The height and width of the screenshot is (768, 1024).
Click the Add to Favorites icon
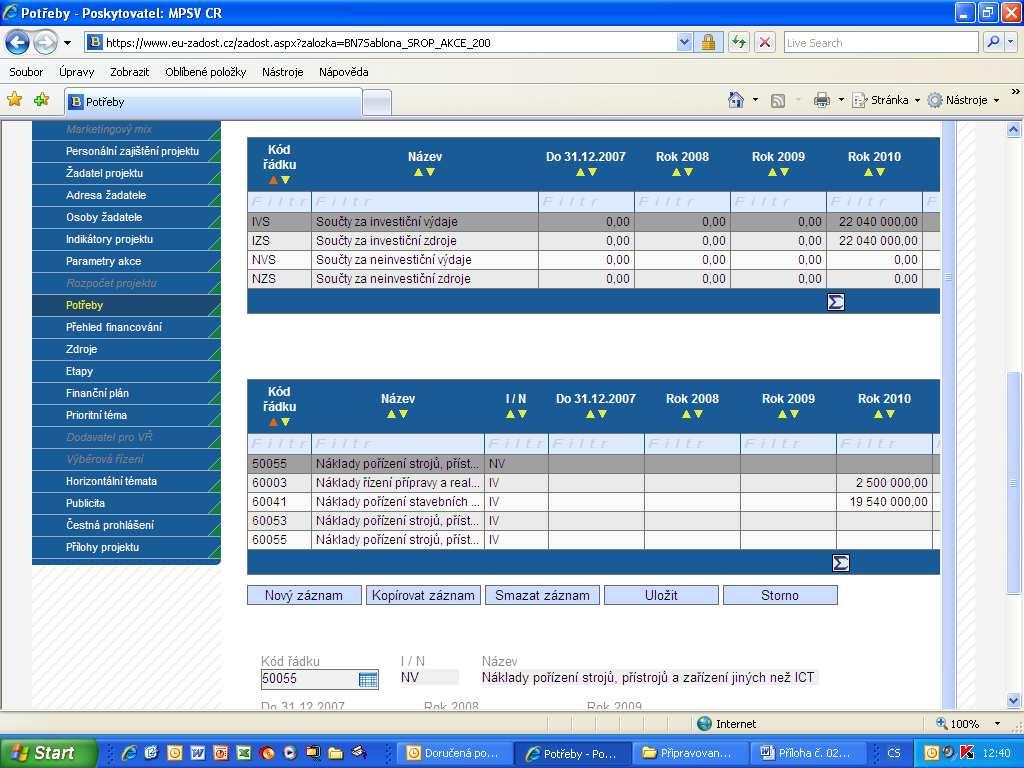click(x=42, y=100)
